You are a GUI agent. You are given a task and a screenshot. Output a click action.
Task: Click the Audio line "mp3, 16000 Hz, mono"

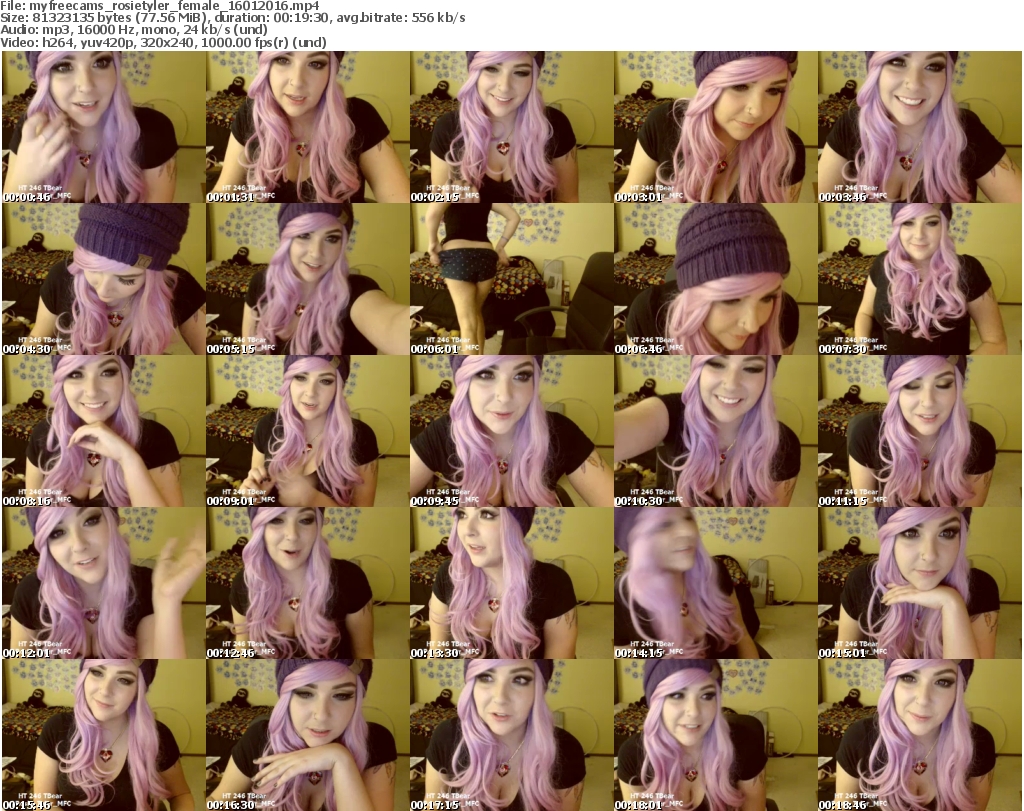[x=108, y=30]
